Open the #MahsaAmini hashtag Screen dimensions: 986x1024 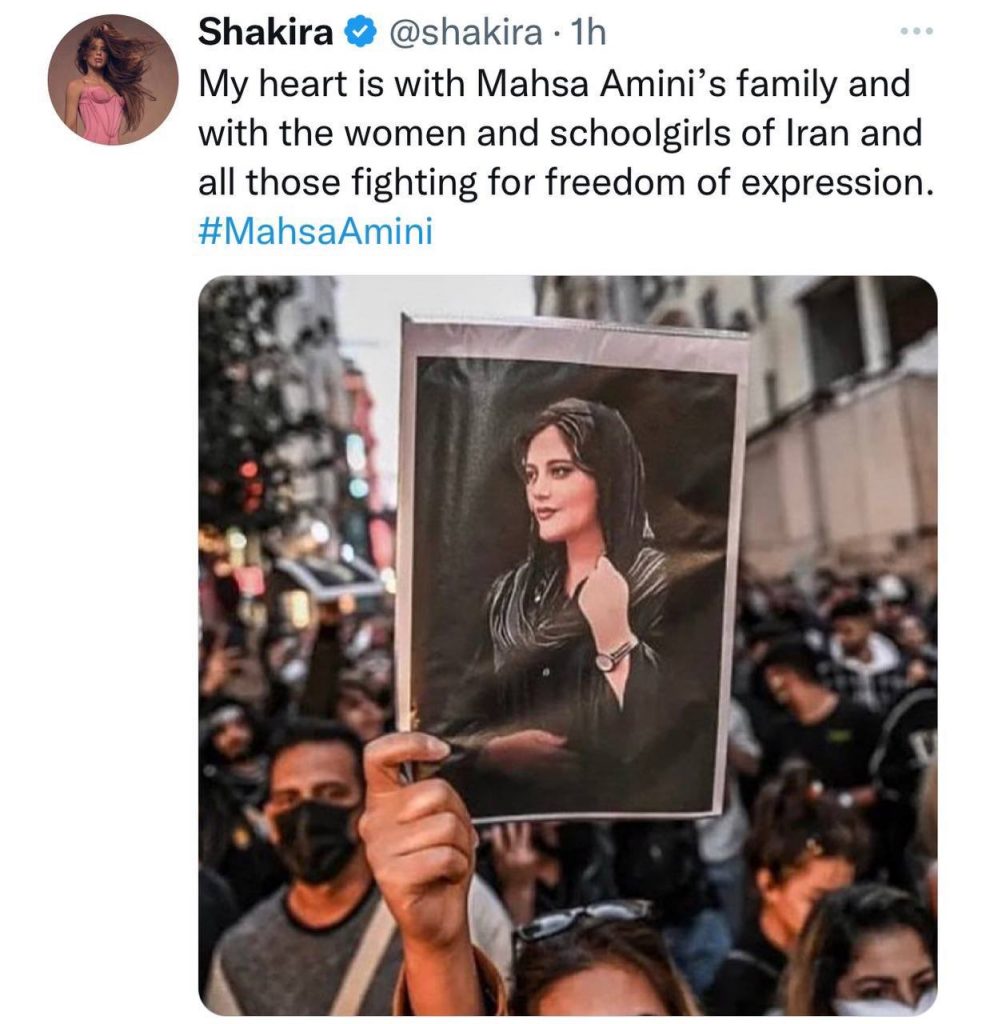[315, 231]
